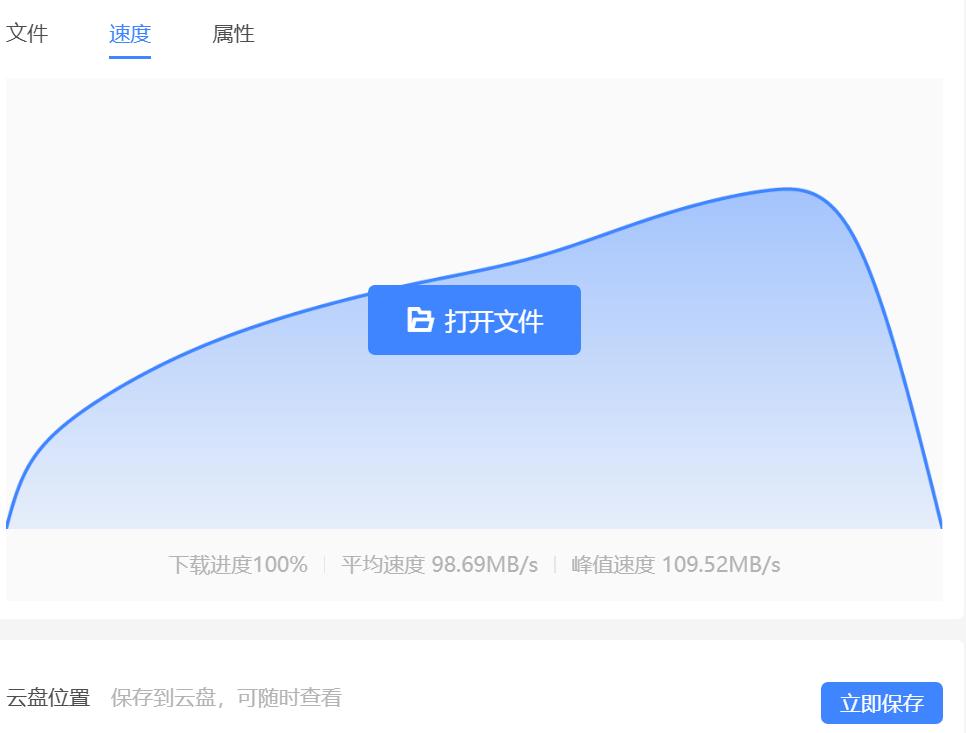The height and width of the screenshot is (733, 966).
Task: Click the gray statistics bar below the chart
Action: tap(480, 565)
